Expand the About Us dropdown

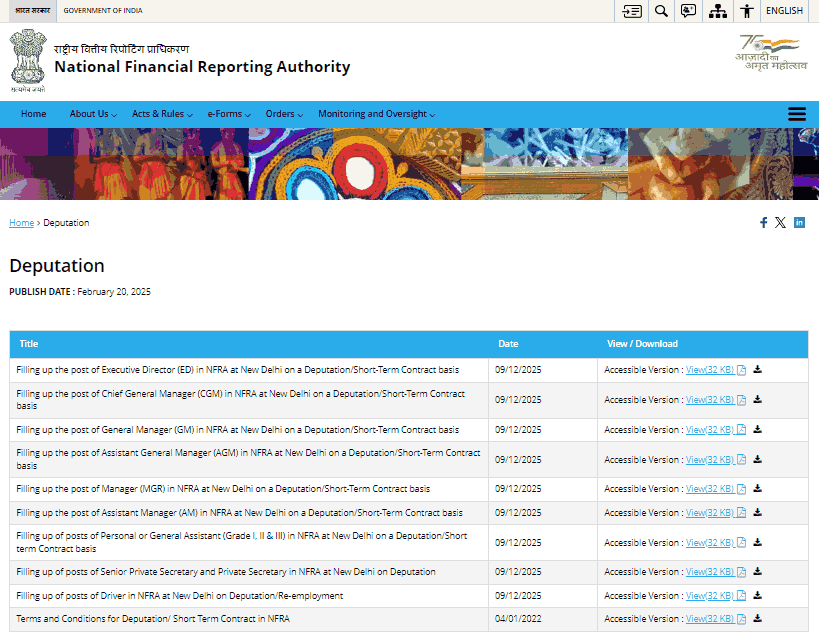93,114
